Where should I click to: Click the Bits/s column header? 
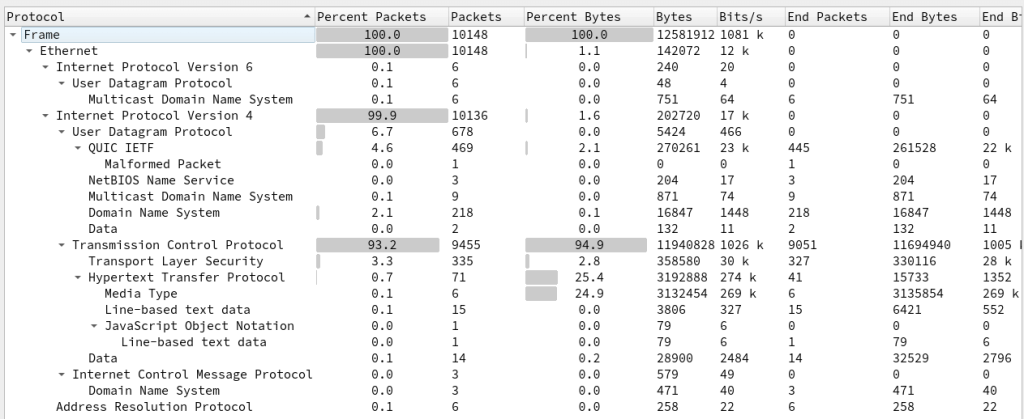point(741,17)
